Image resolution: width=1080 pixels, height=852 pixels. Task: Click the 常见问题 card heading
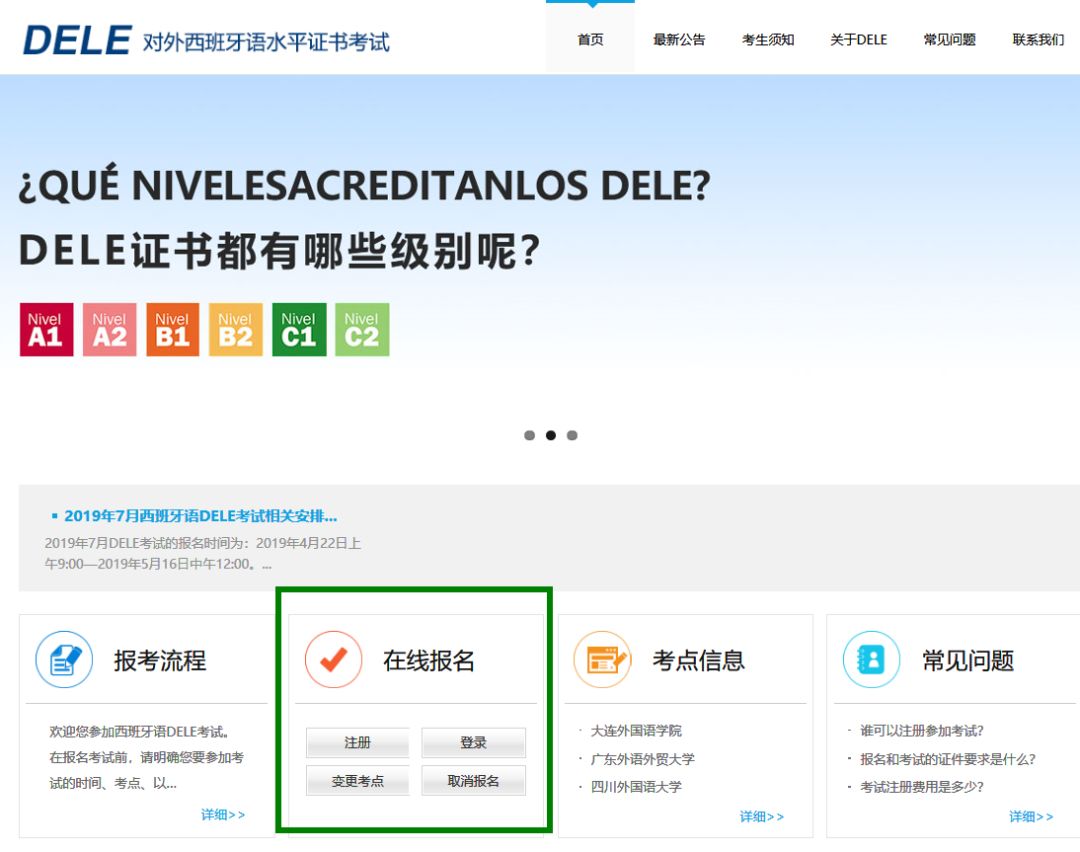[968, 661]
